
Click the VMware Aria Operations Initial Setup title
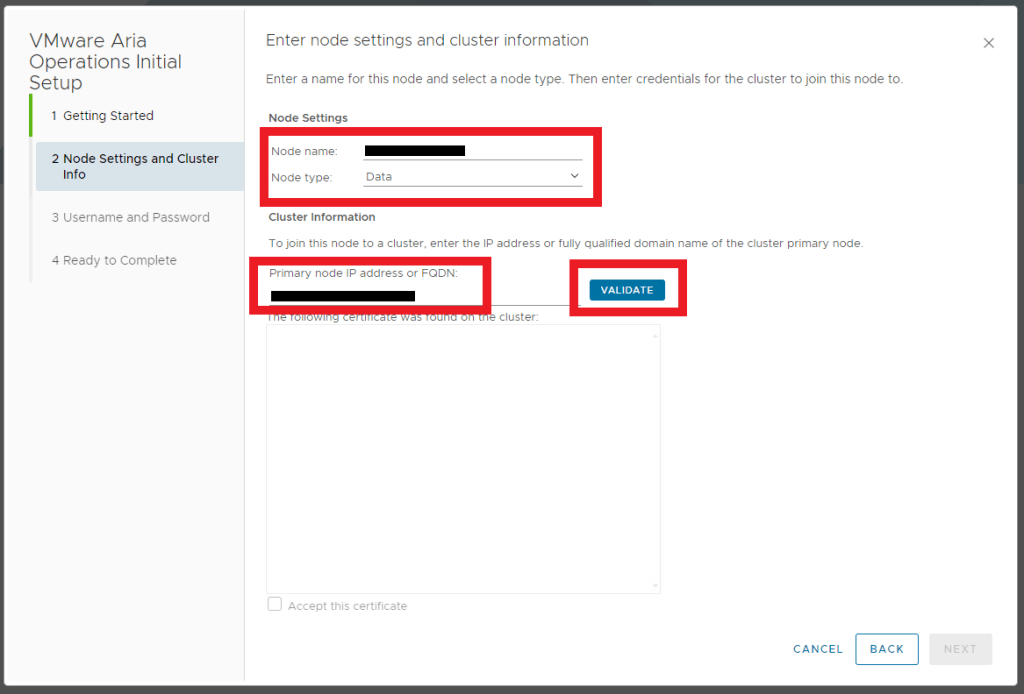pyautogui.click(x=105, y=62)
